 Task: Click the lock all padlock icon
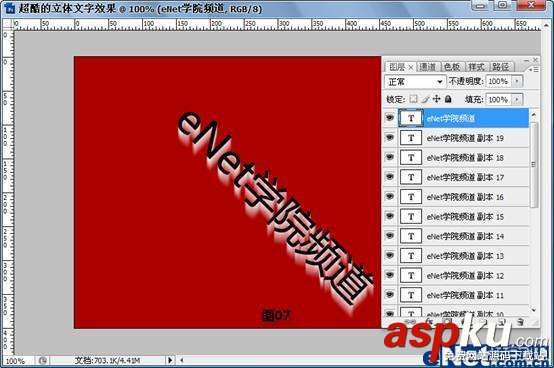[448, 99]
